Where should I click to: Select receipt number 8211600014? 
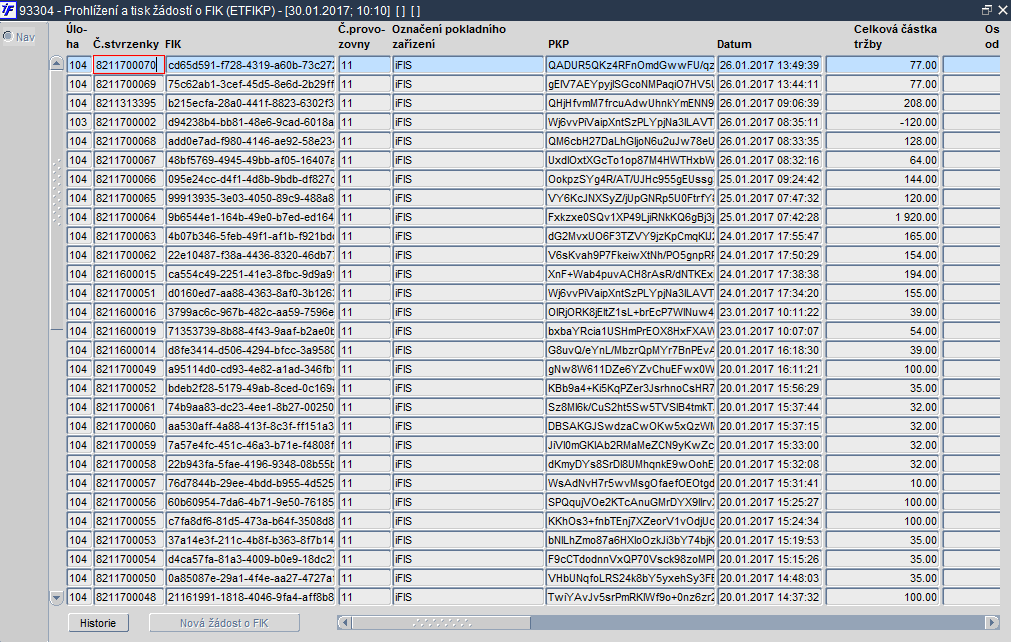(129, 350)
